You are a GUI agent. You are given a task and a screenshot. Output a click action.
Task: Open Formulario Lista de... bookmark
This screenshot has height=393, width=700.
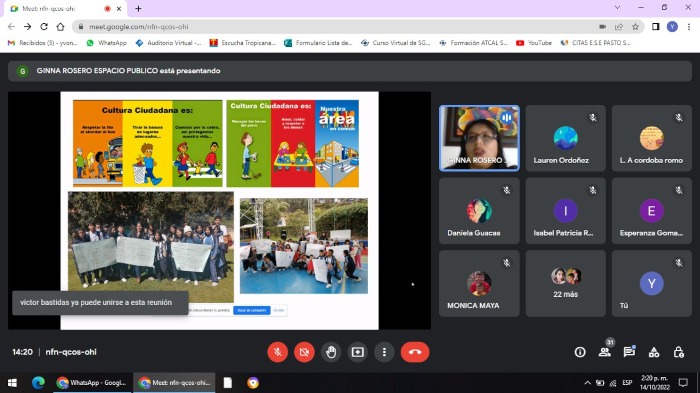coord(318,43)
